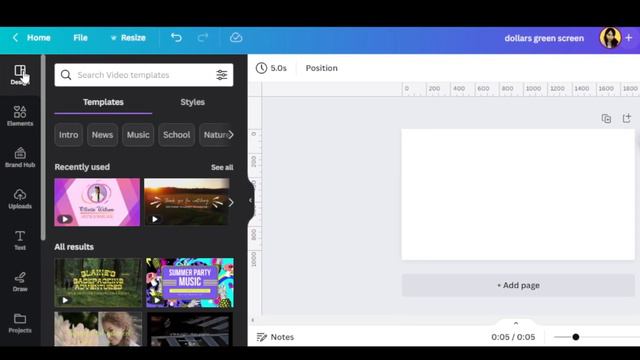Add a new page with the plus-page icon
The image size is (640, 360).
[x=627, y=118]
